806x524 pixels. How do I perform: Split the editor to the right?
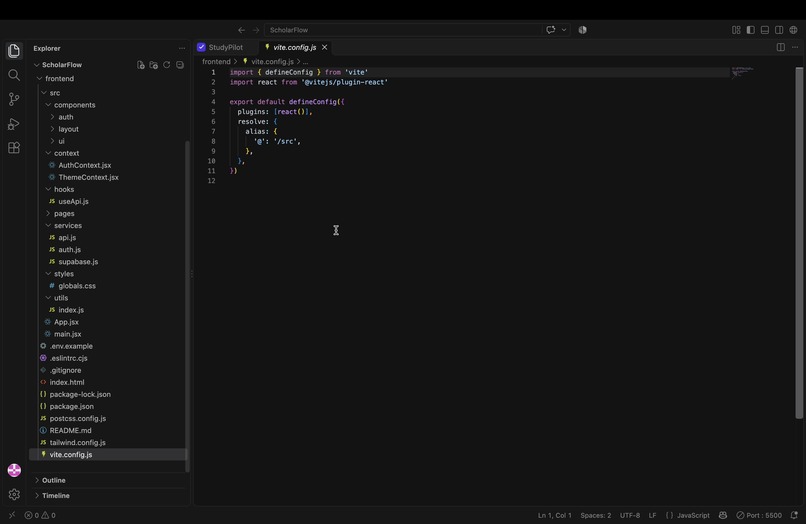click(x=781, y=47)
